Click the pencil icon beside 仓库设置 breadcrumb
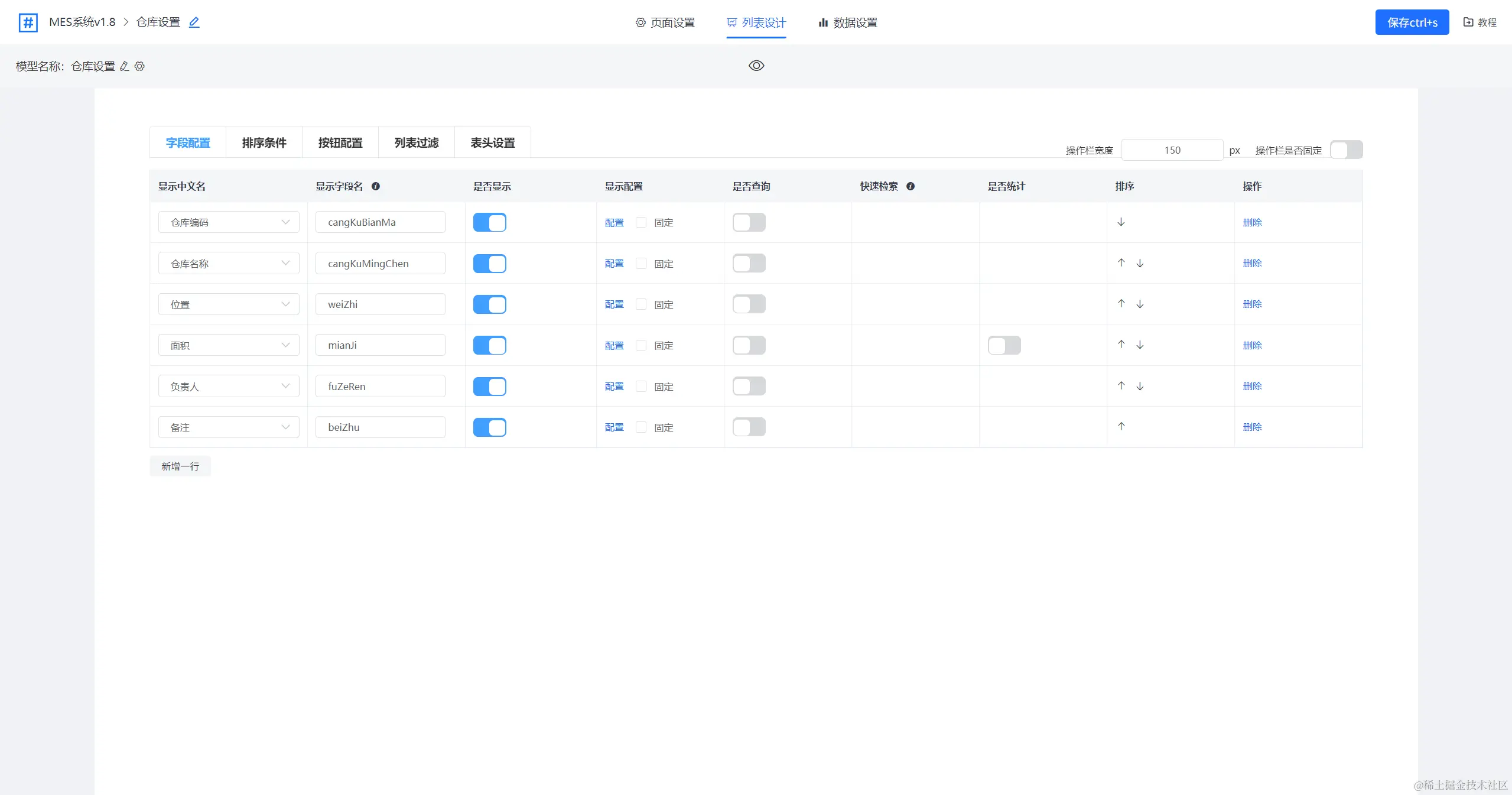The image size is (1512, 795). coord(194,22)
